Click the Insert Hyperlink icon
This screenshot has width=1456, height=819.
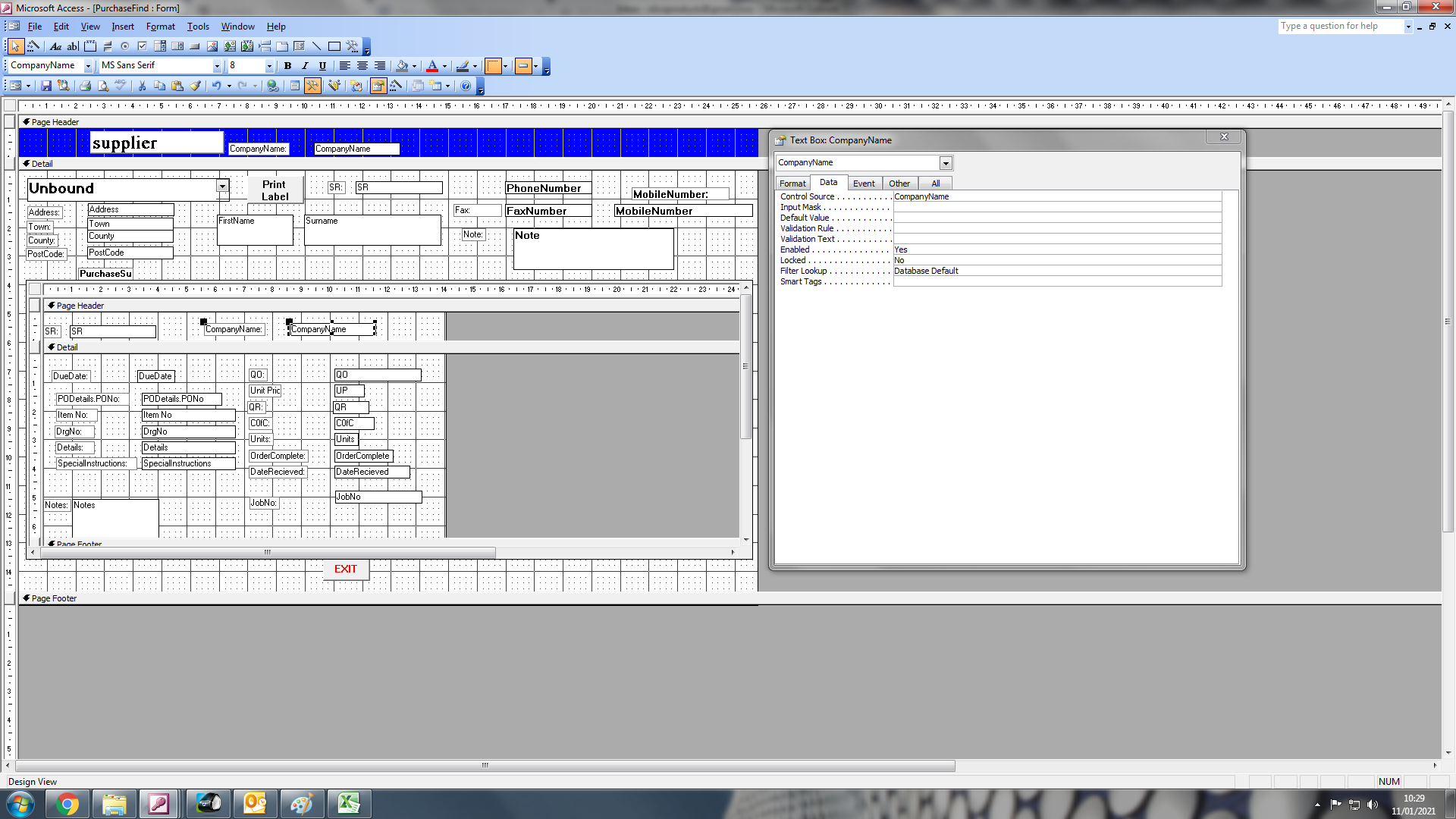tap(272, 86)
